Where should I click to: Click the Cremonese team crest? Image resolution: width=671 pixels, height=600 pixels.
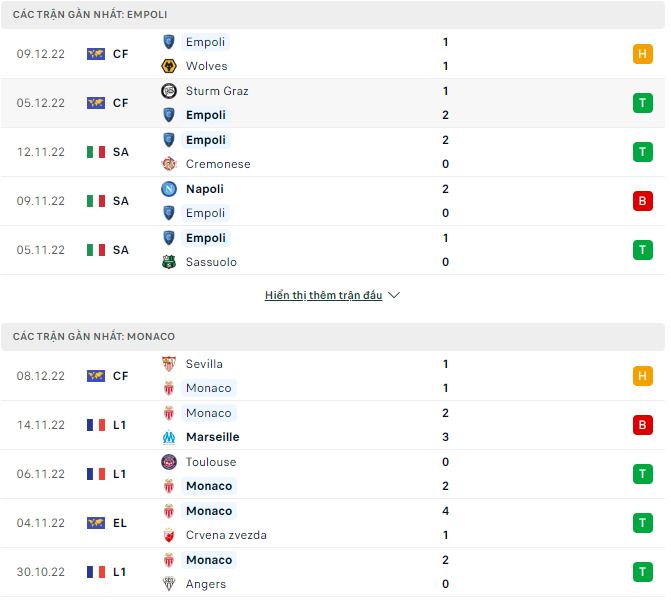coord(169,164)
